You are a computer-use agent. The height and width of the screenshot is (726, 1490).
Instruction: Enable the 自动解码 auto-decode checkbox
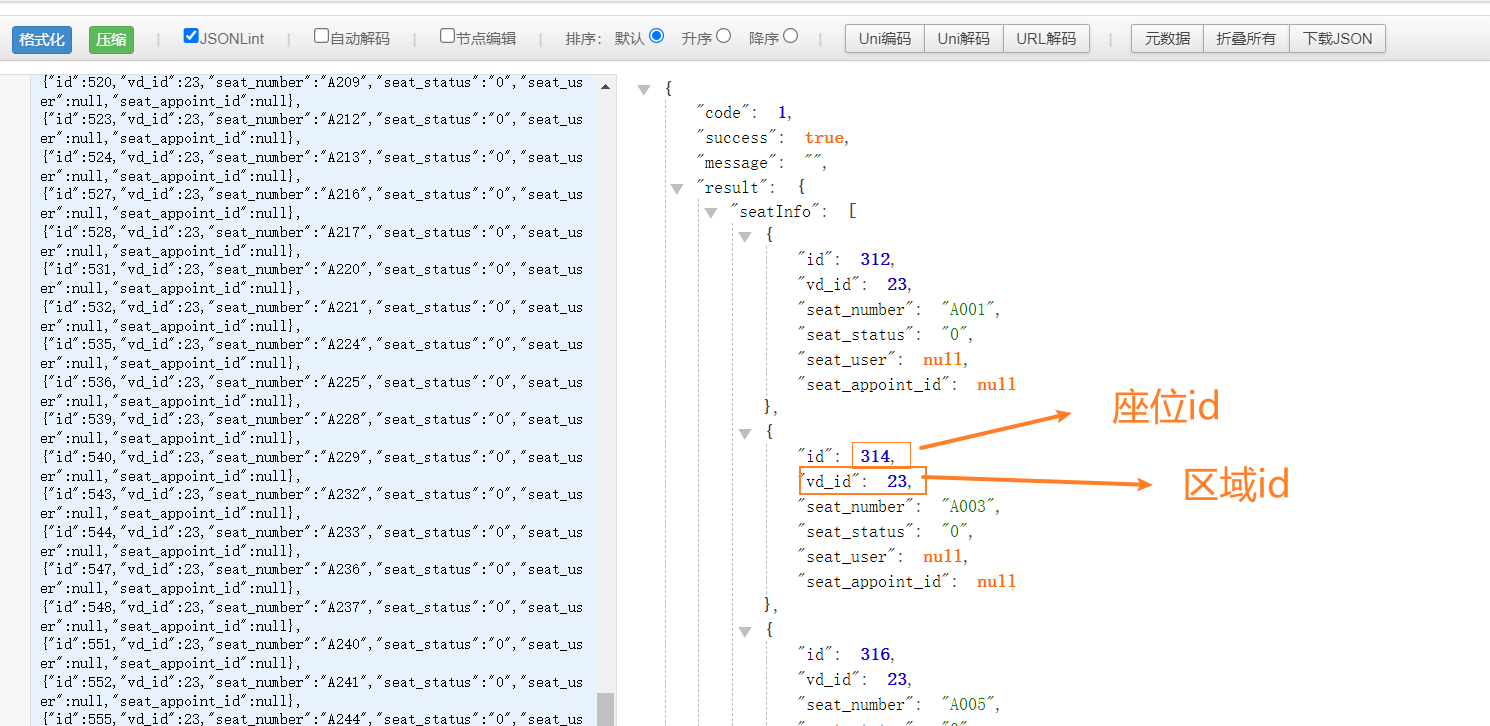[x=321, y=36]
